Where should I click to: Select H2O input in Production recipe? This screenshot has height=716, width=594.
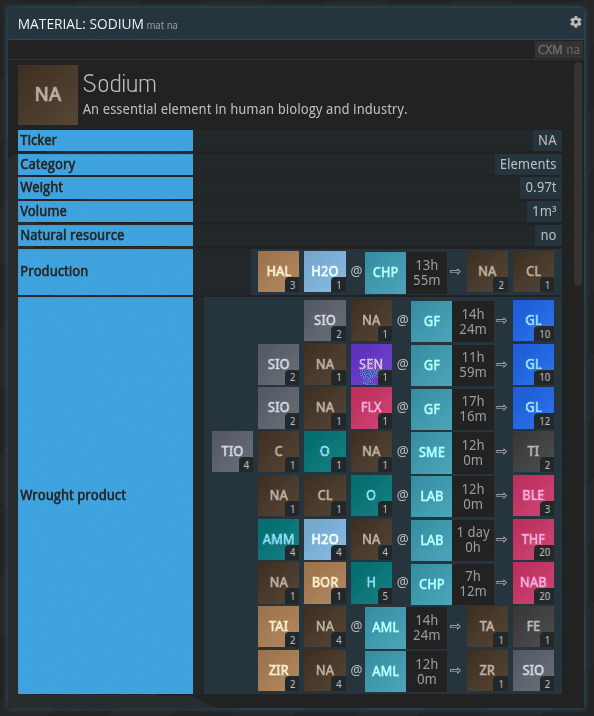coord(325,272)
